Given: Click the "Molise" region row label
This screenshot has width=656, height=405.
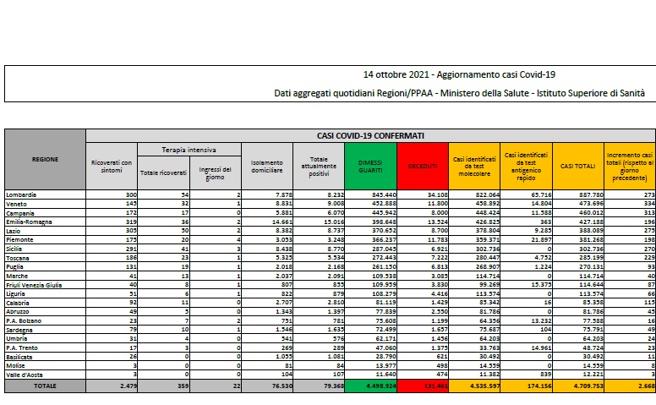Looking at the screenshot, I should 15,366.
